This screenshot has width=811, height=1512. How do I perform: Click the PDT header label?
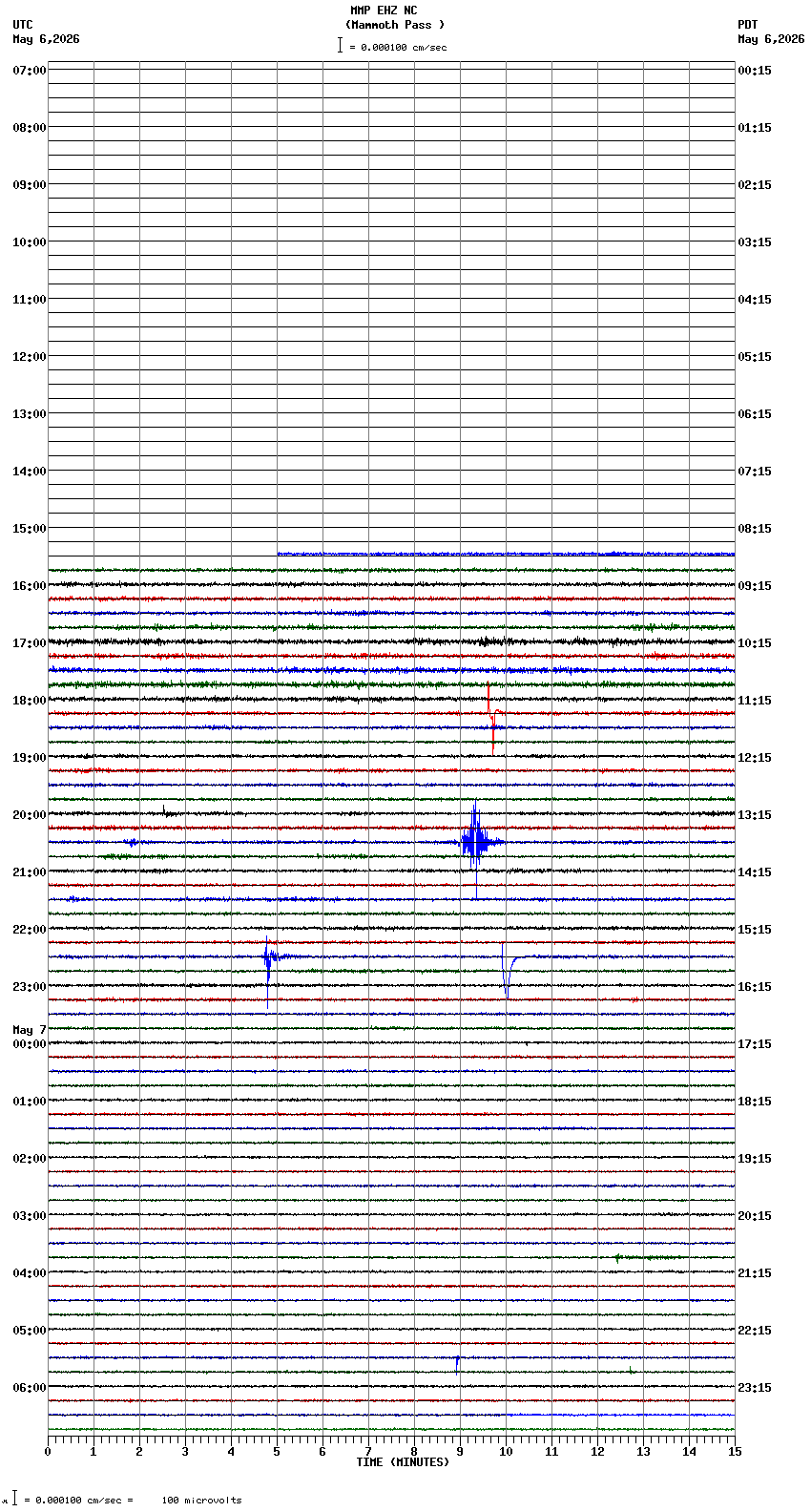(x=747, y=25)
